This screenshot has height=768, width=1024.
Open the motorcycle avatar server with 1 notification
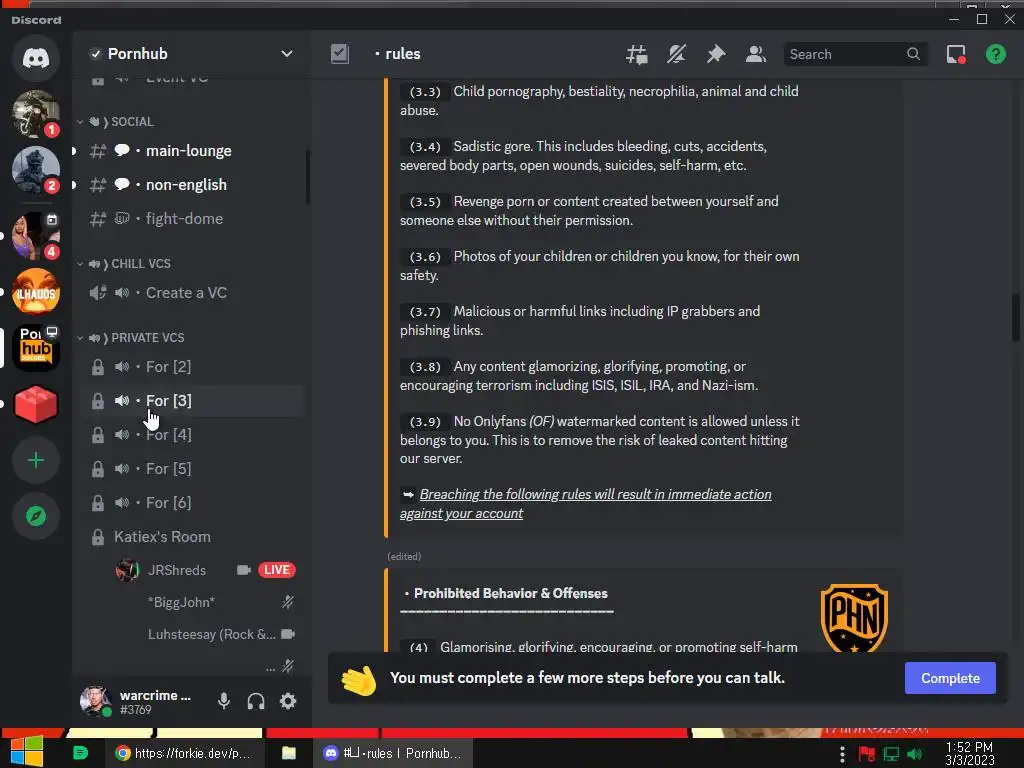point(36,114)
